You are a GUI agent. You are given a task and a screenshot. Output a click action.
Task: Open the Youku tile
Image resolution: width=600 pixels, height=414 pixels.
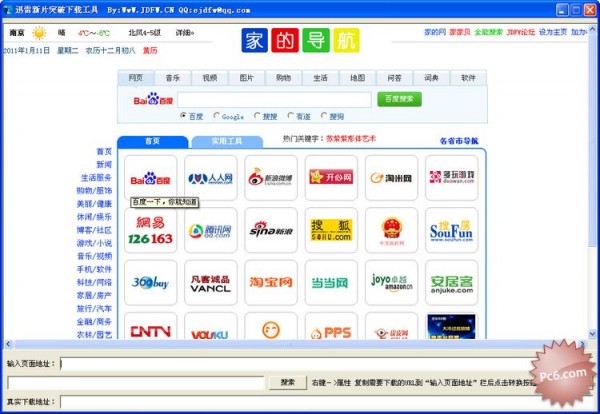(210, 326)
